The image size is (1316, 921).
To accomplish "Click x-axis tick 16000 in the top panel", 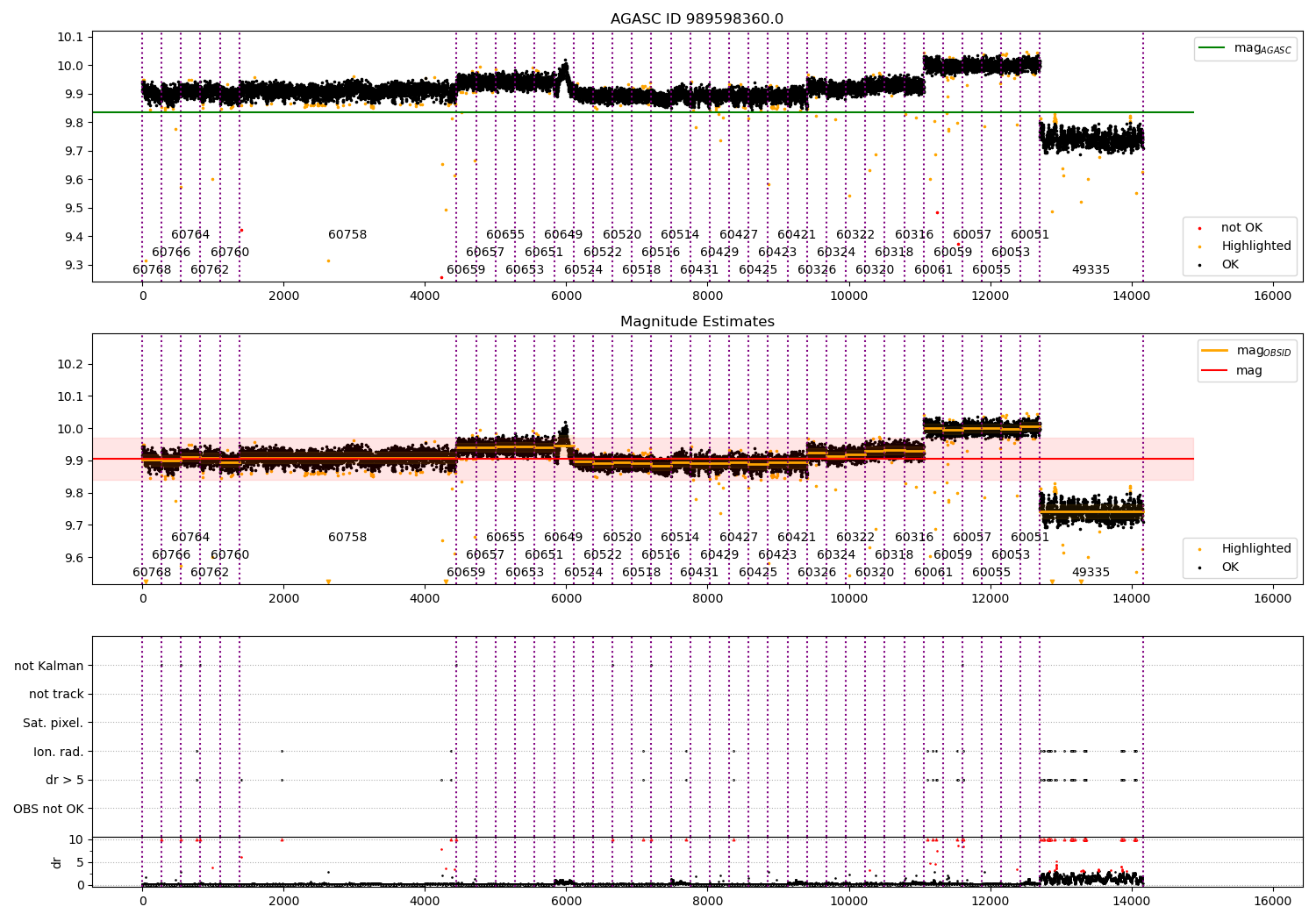I will click(1272, 296).
